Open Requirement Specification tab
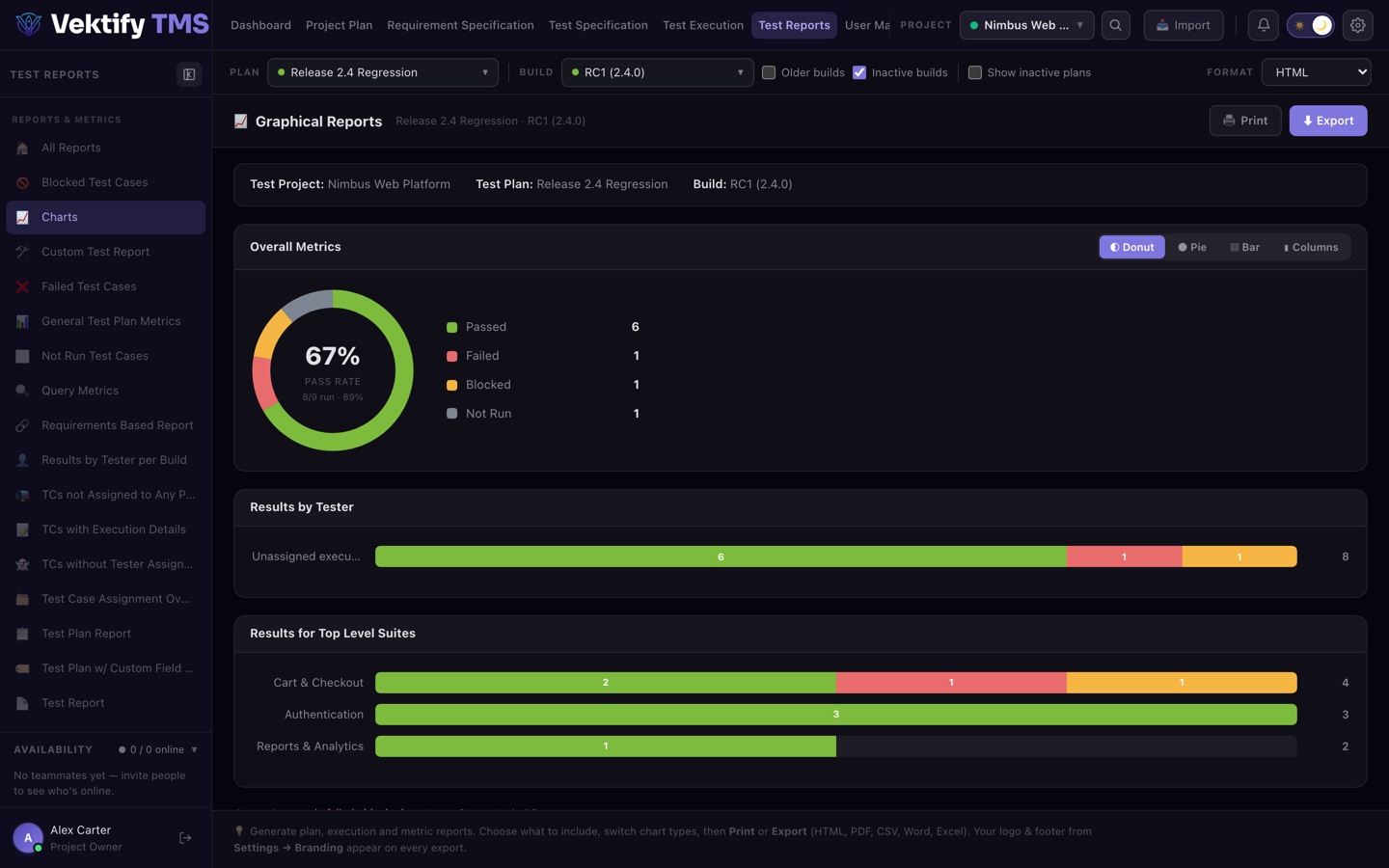 (460, 25)
